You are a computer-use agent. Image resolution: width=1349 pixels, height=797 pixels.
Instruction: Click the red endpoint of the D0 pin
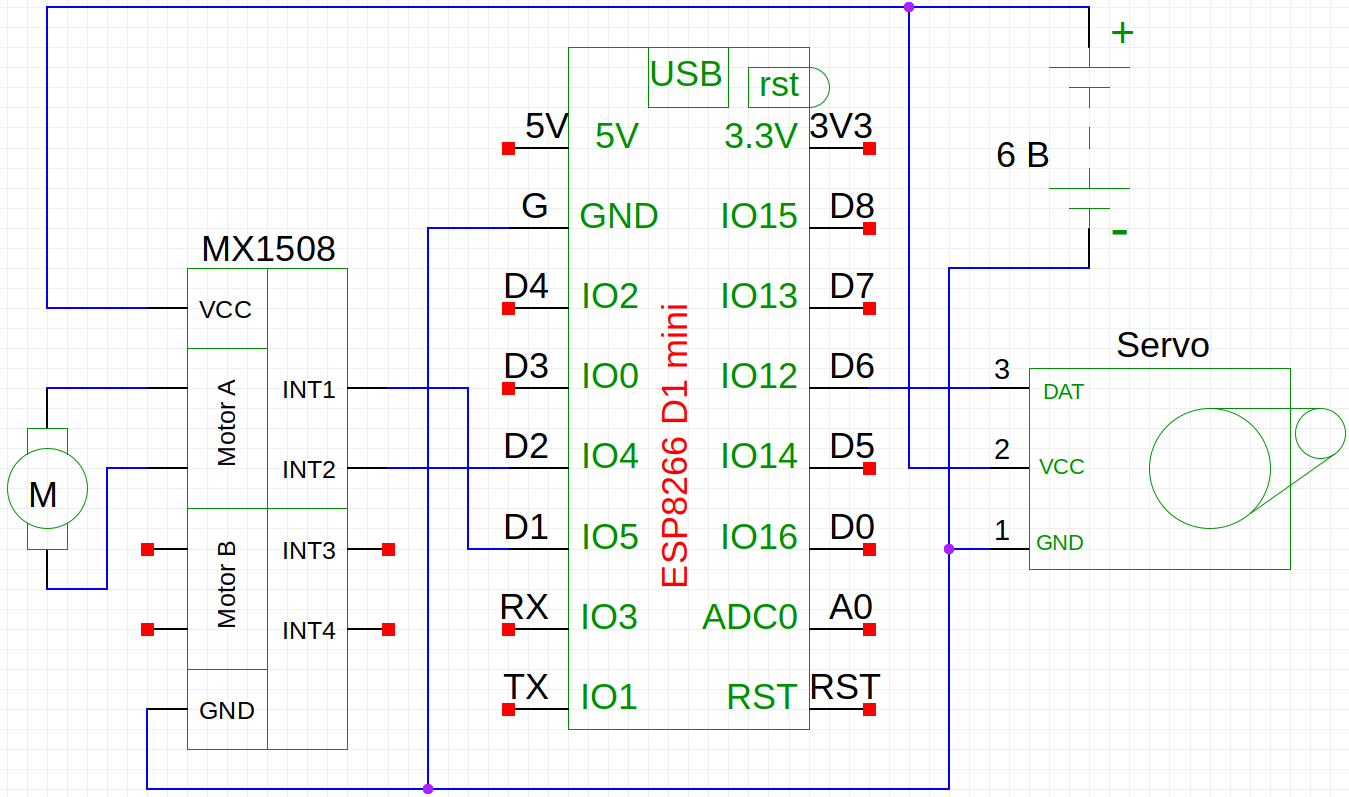click(869, 548)
